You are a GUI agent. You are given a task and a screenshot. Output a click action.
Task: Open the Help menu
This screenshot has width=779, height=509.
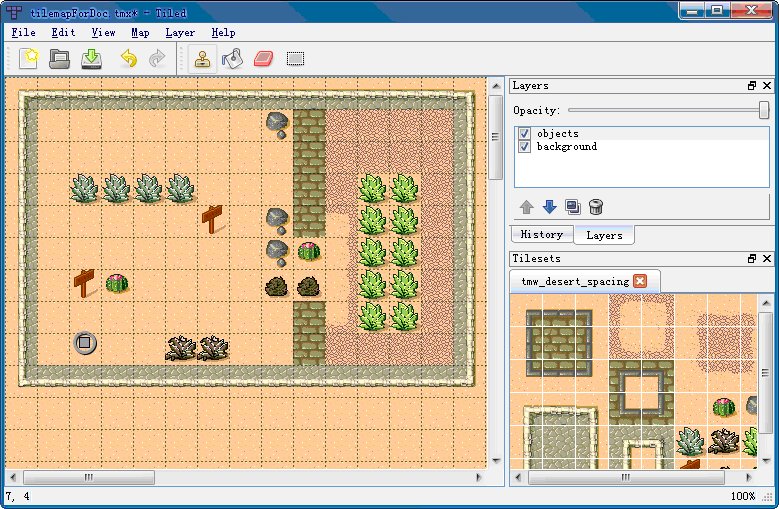pyautogui.click(x=223, y=33)
